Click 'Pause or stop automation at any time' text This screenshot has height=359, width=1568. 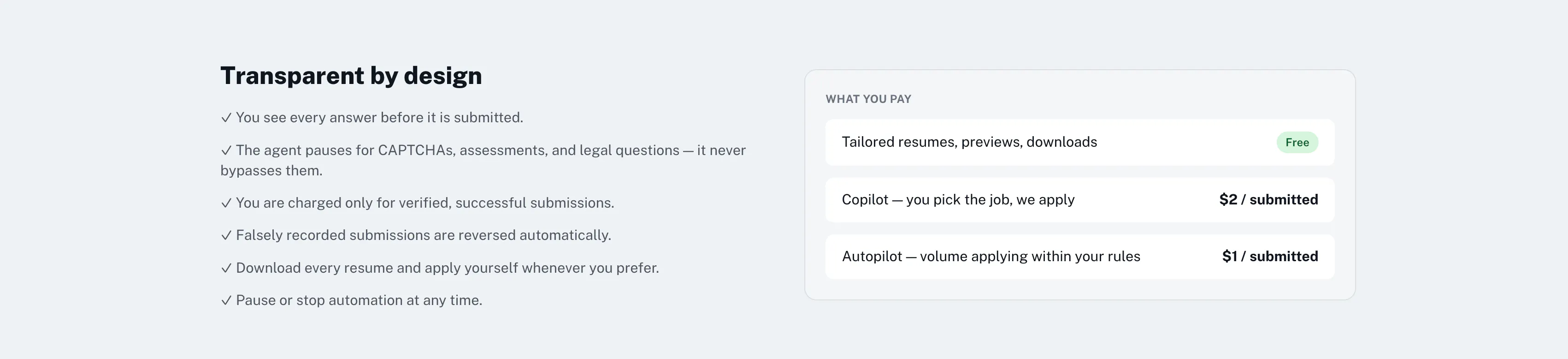359,300
